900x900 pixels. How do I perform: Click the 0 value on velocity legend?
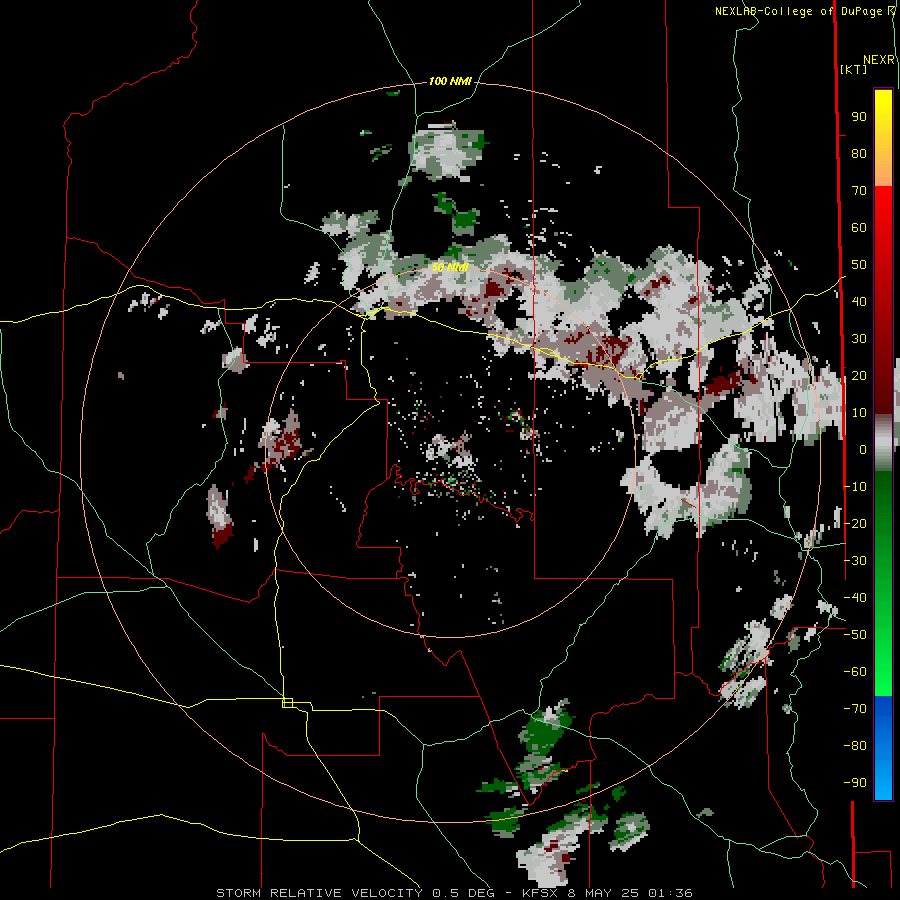coord(863,450)
